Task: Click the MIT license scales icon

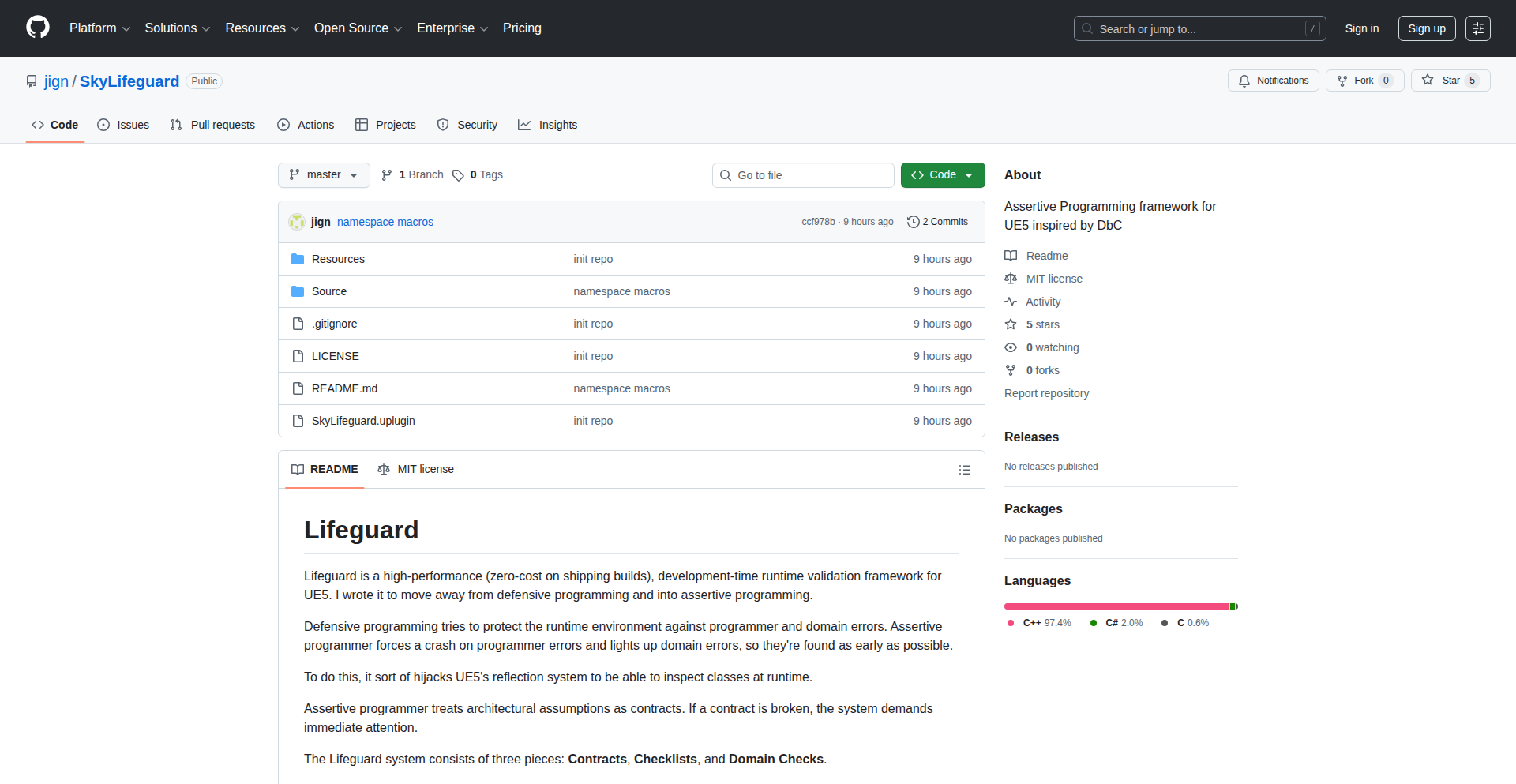Action: pos(1011,278)
